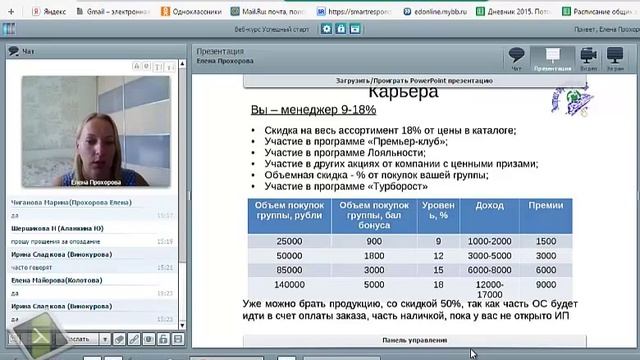Click the webinar app logo icon at top left

pos(9,29)
